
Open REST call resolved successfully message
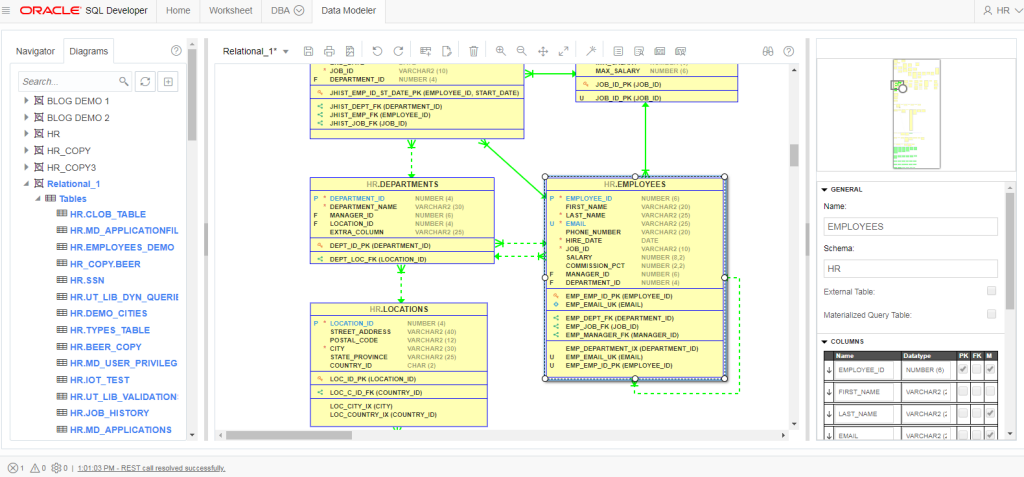[x=152, y=469]
